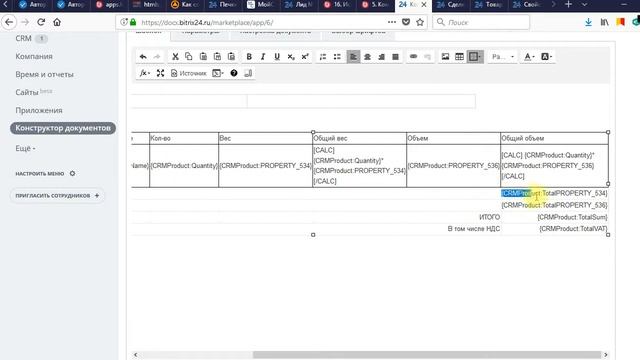Screen dimensions: 640x360
Task: Go back with browser back arrow
Action: (9, 22)
